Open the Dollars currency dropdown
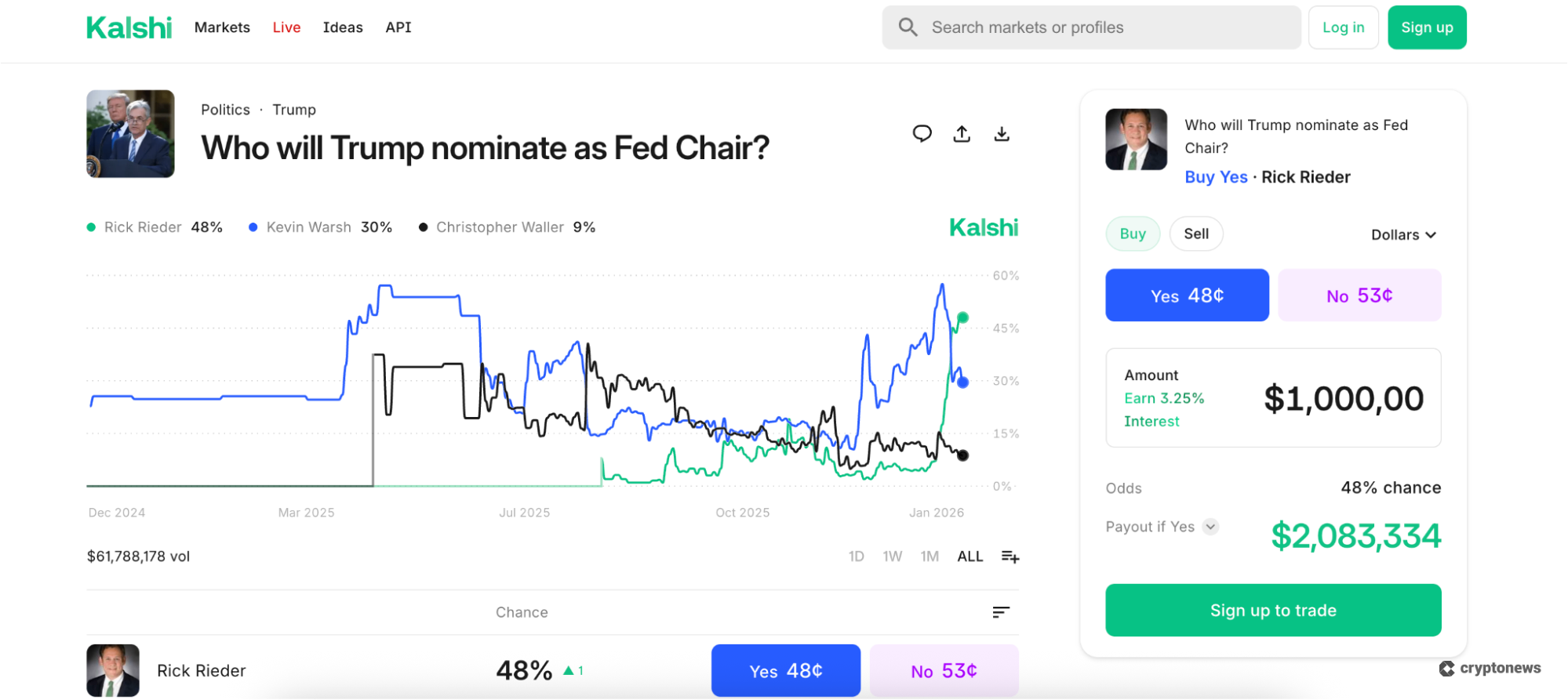The width and height of the screenshot is (1568, 700). point(1404,234)
